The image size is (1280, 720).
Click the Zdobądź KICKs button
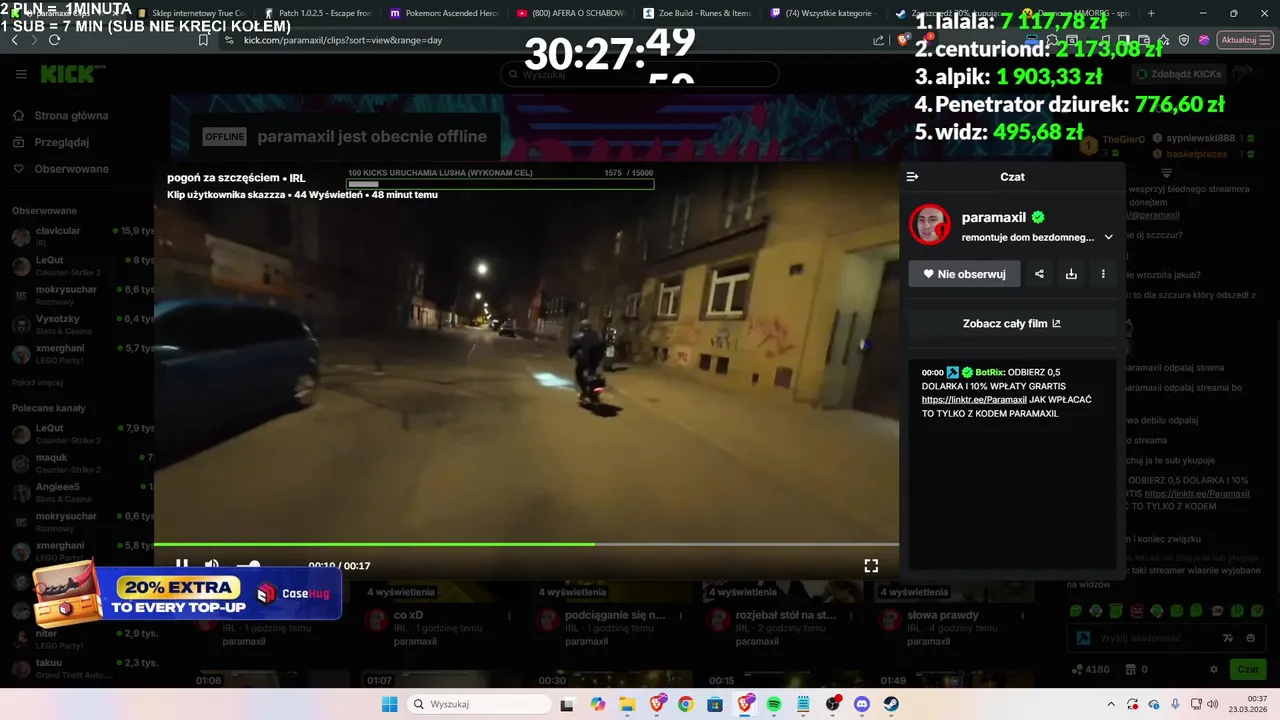pyautogui.click(x=1179, y=74)
